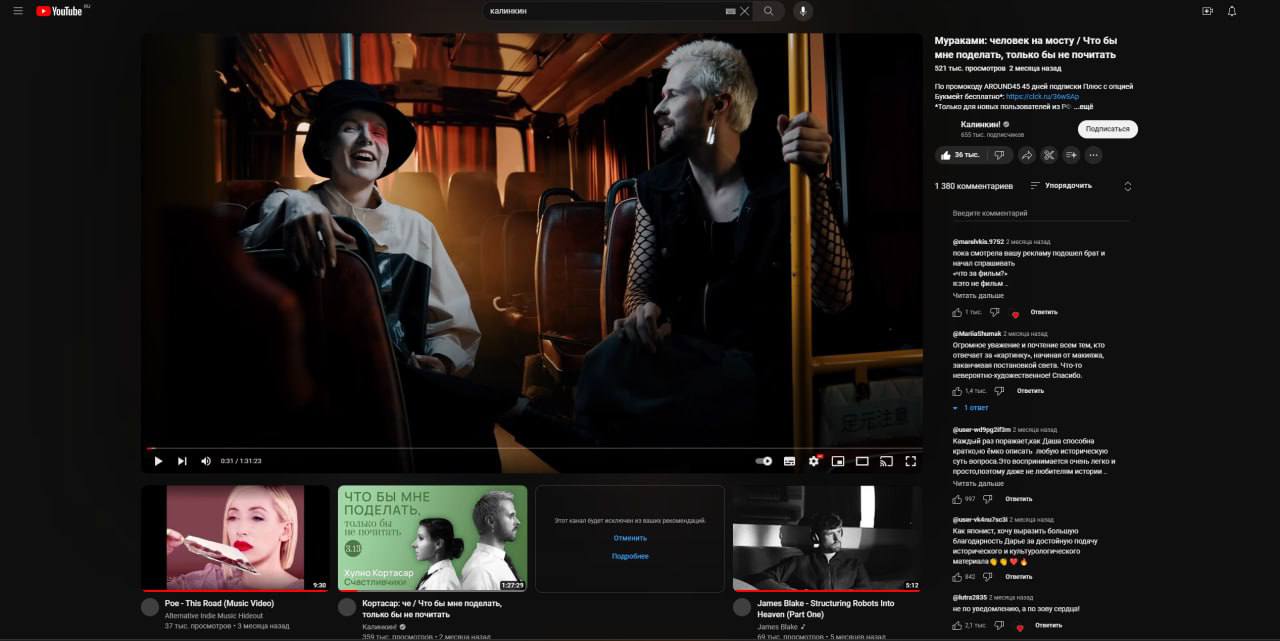Enter fullscreen mode
1280x641 pixels.
910,461
